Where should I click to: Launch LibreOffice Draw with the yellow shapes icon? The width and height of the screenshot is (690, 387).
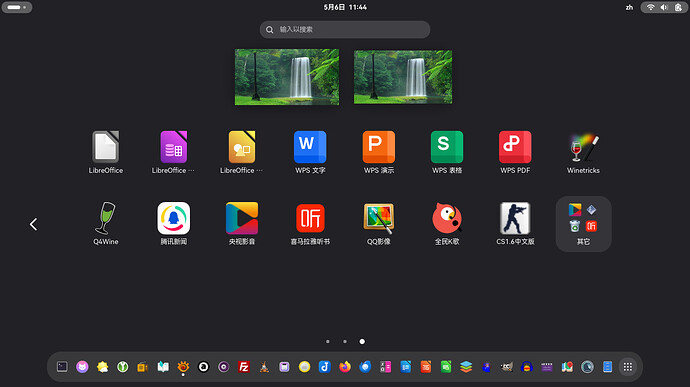242,152
